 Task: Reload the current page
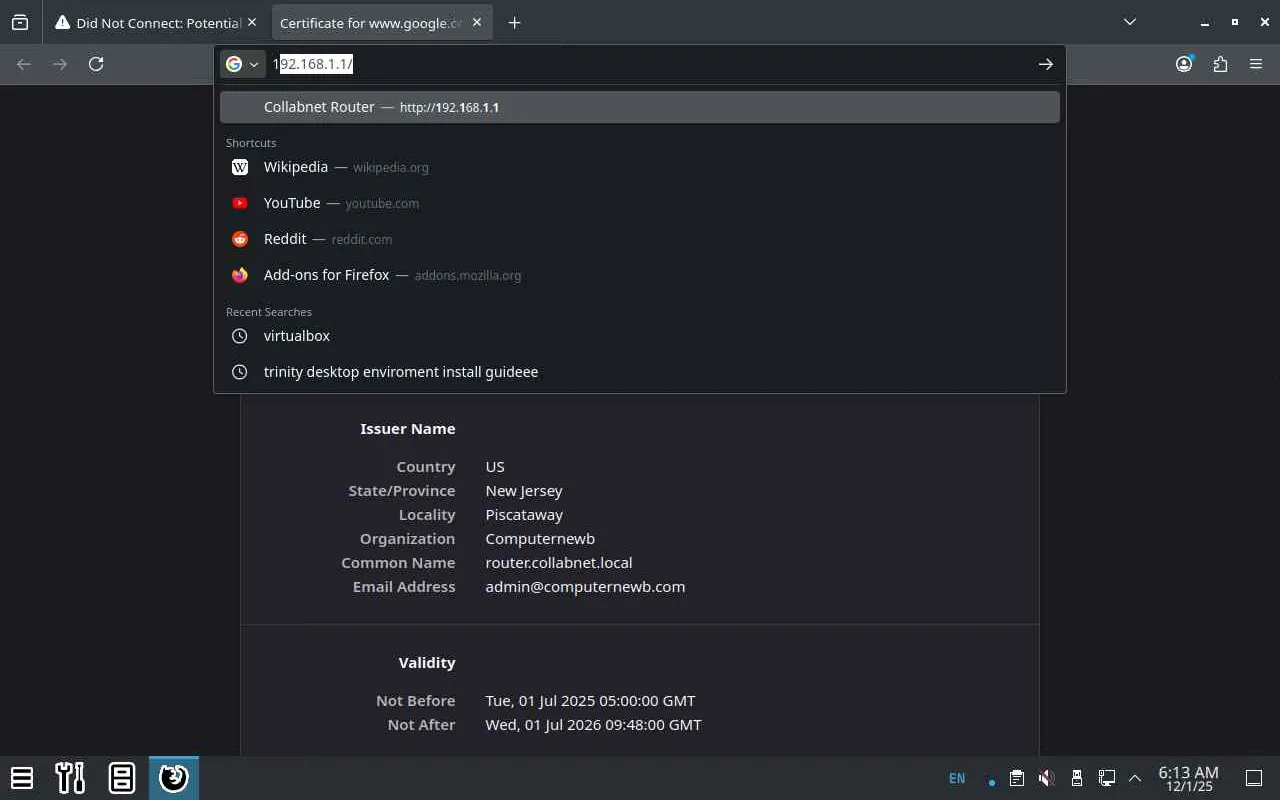pos(96,64)
